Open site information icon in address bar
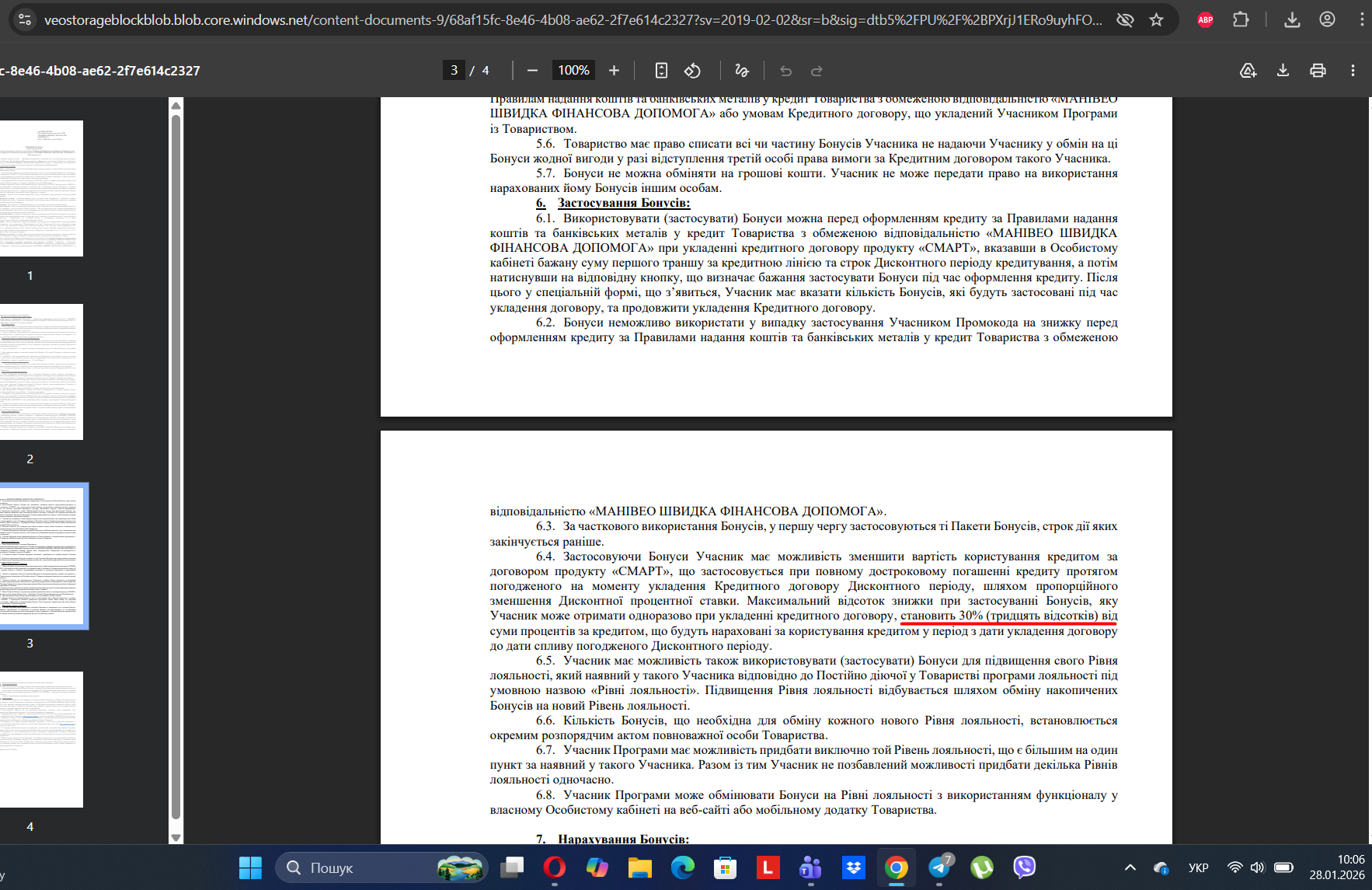1372x890 pixels. pos(25,20)
